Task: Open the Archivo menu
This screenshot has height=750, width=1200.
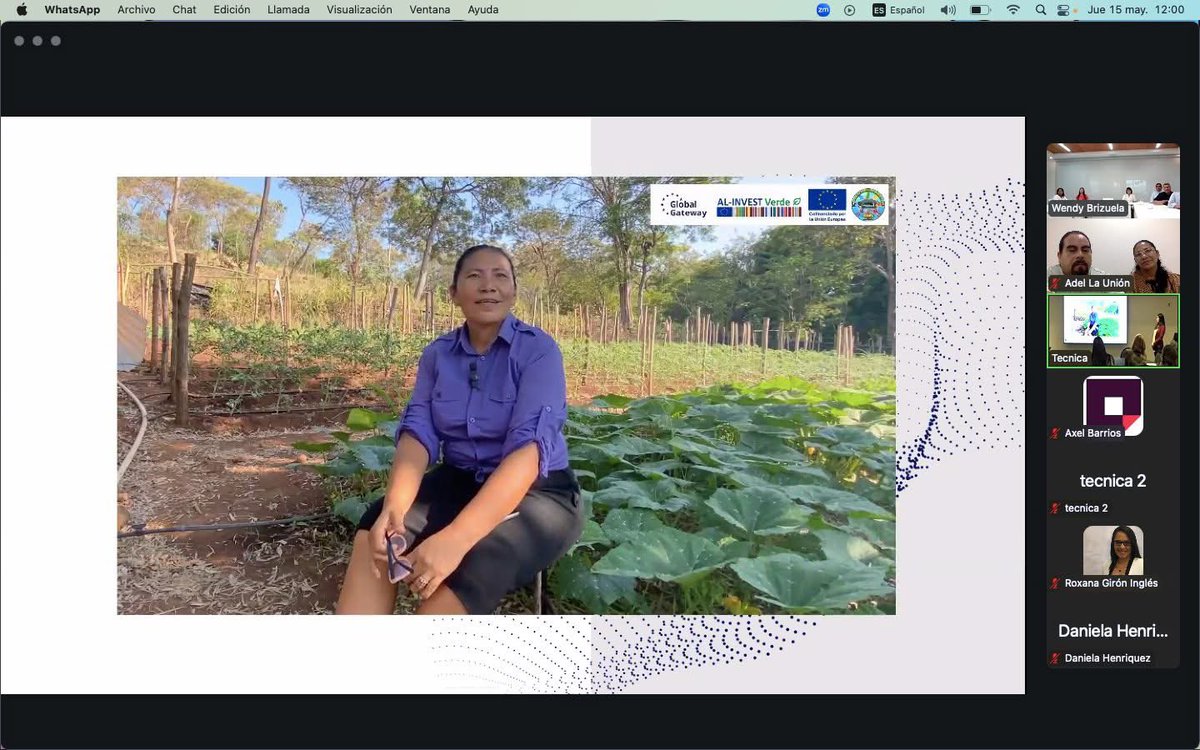Action: (136, 10)
